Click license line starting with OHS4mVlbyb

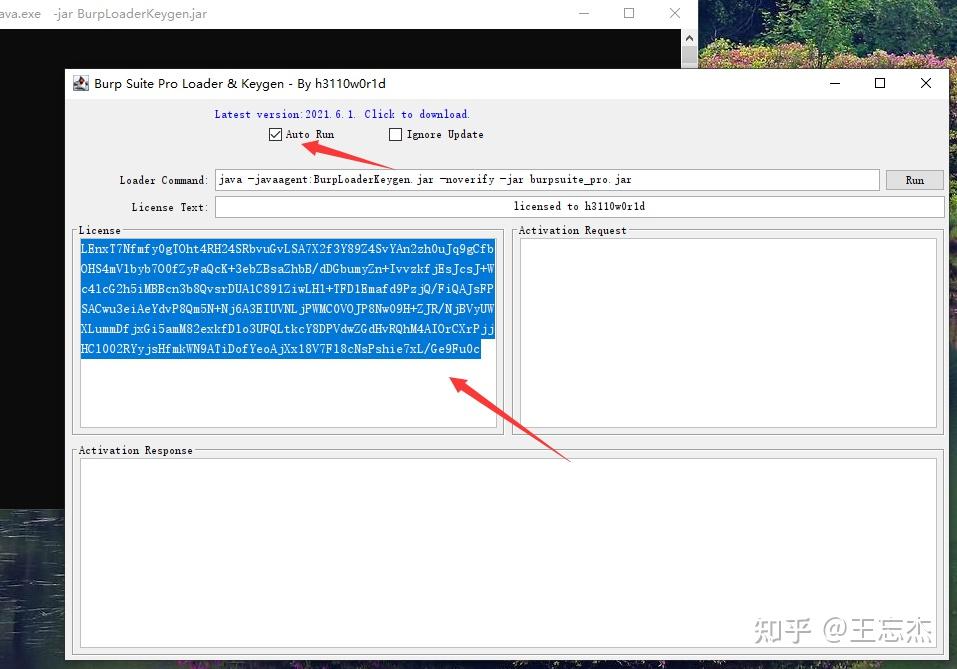click(x=287, y=269)
